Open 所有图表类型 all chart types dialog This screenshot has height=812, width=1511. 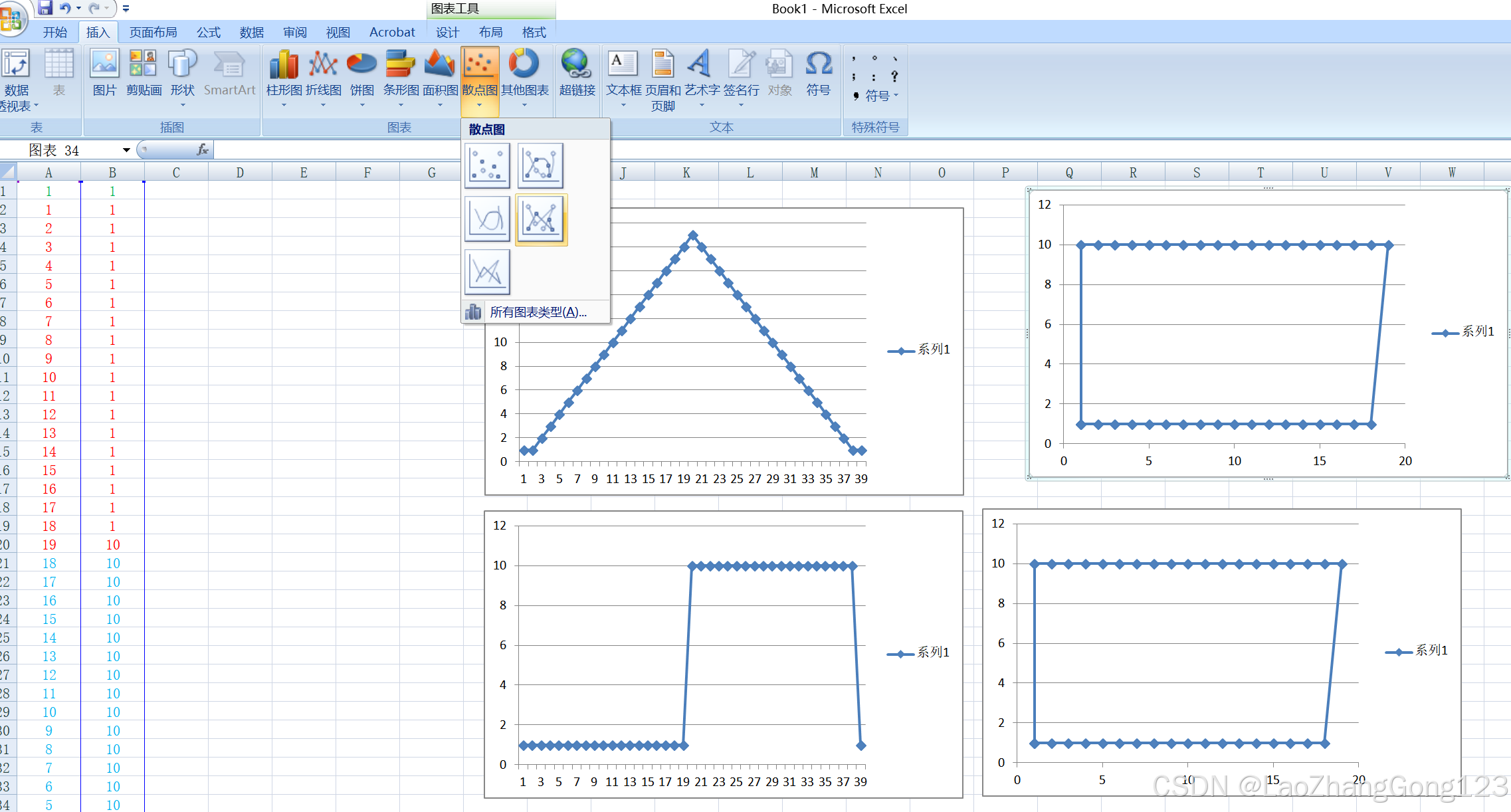click(x=537, y=312)
